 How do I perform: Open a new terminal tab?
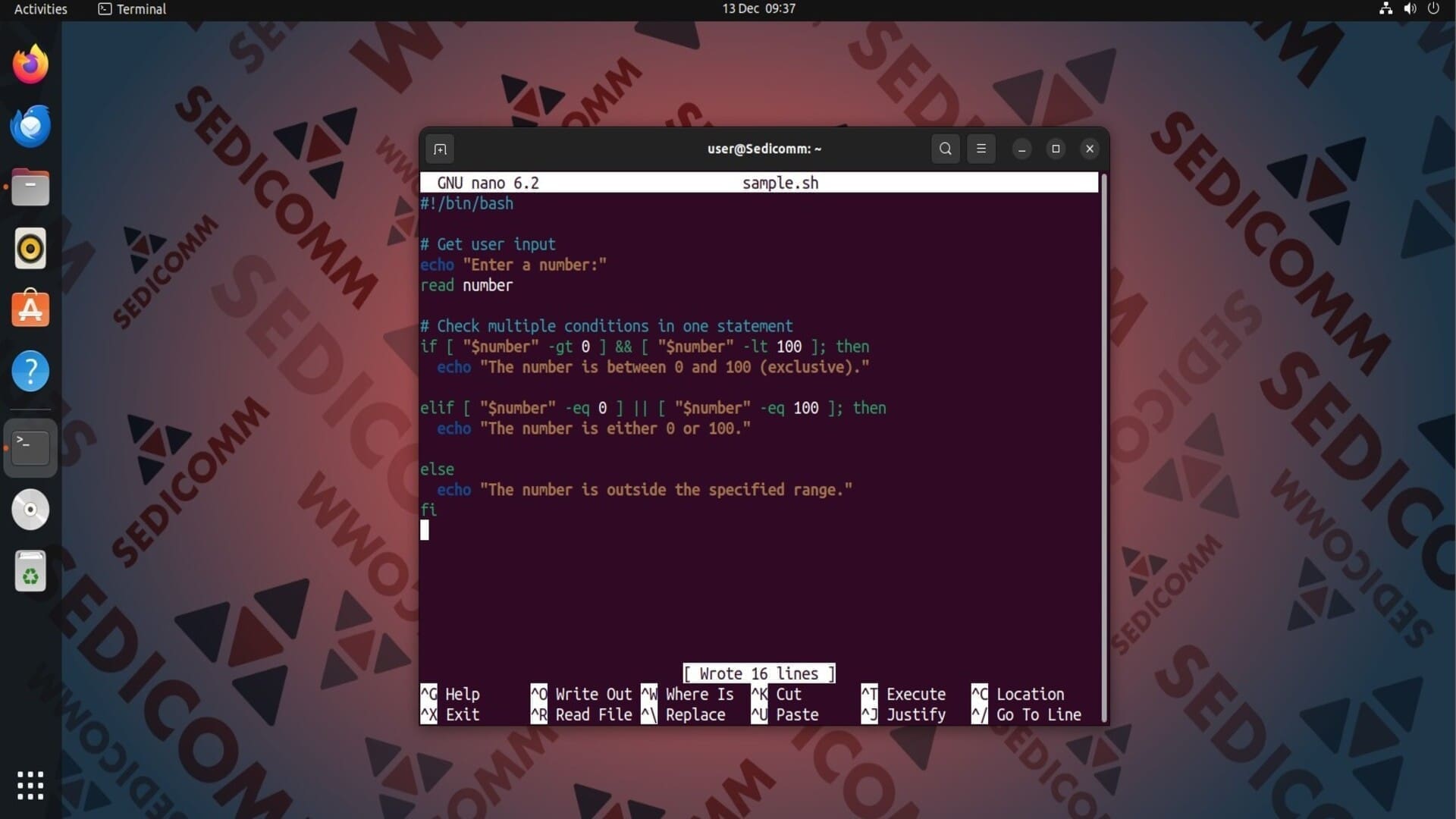click(x=440, y=149)
